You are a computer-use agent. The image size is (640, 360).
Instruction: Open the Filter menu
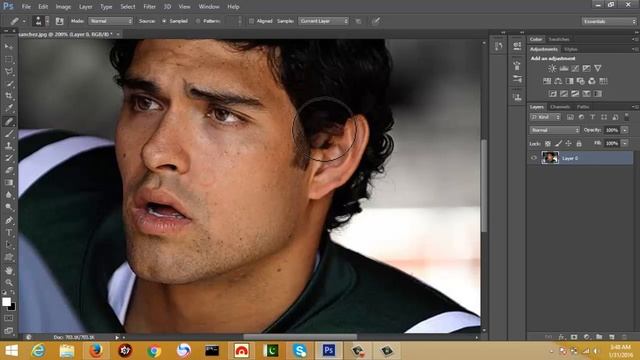coord(149,7)
